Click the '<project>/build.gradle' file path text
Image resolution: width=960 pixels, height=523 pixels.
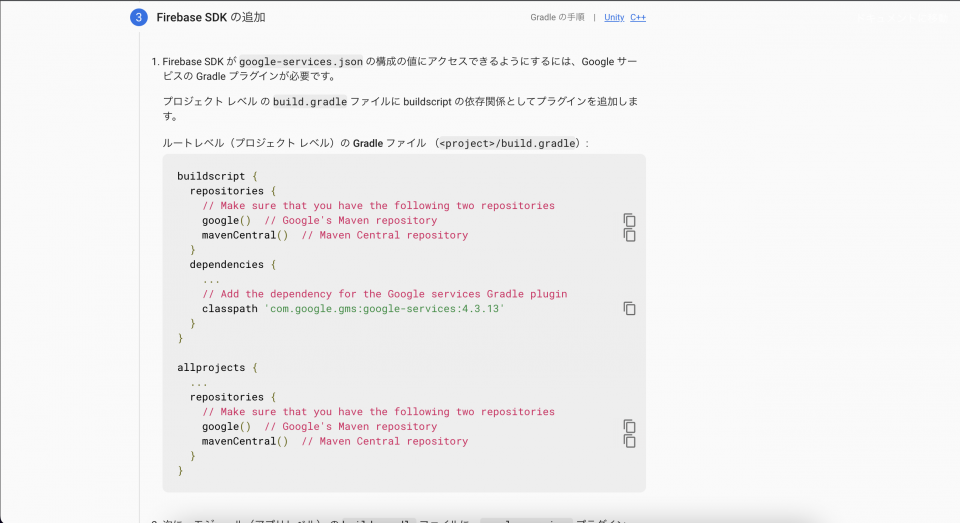click(508, 143)
